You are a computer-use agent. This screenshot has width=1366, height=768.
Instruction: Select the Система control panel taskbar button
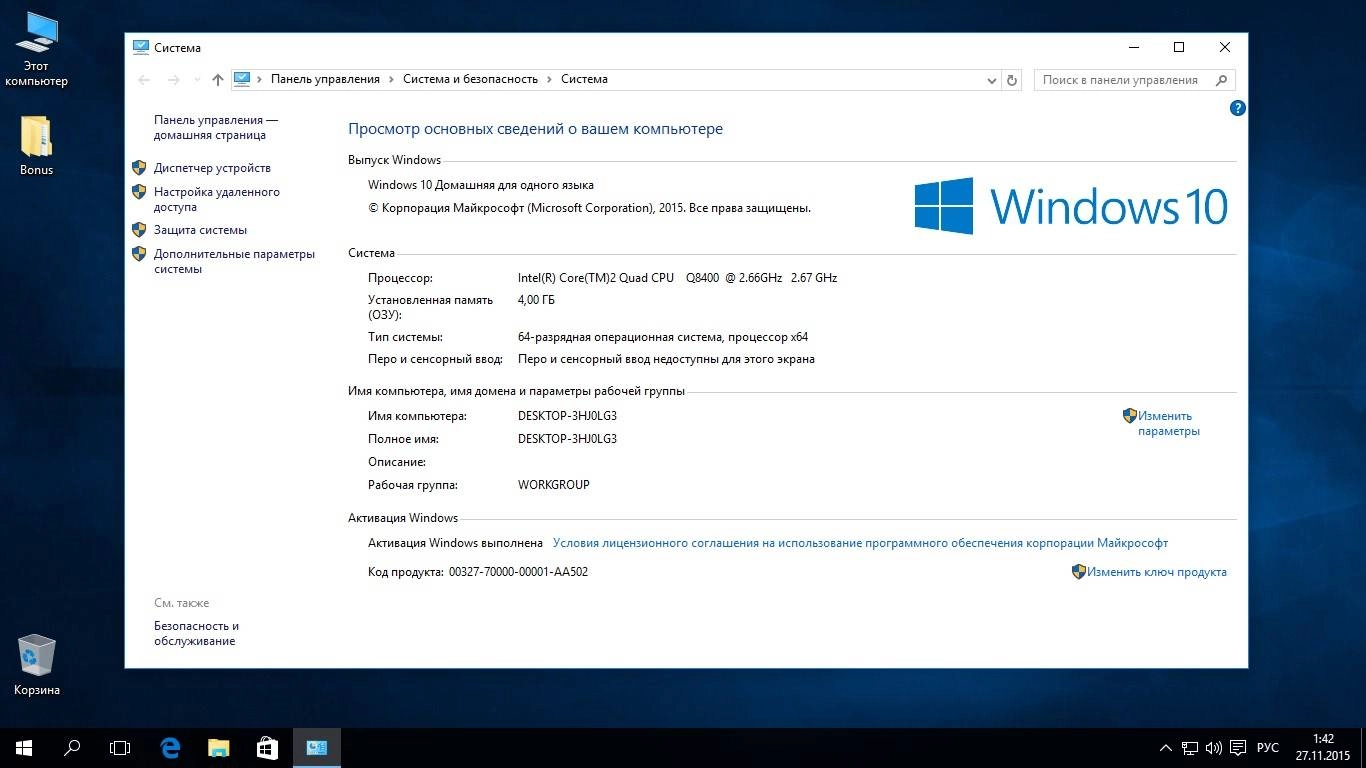tap(316, 747)
